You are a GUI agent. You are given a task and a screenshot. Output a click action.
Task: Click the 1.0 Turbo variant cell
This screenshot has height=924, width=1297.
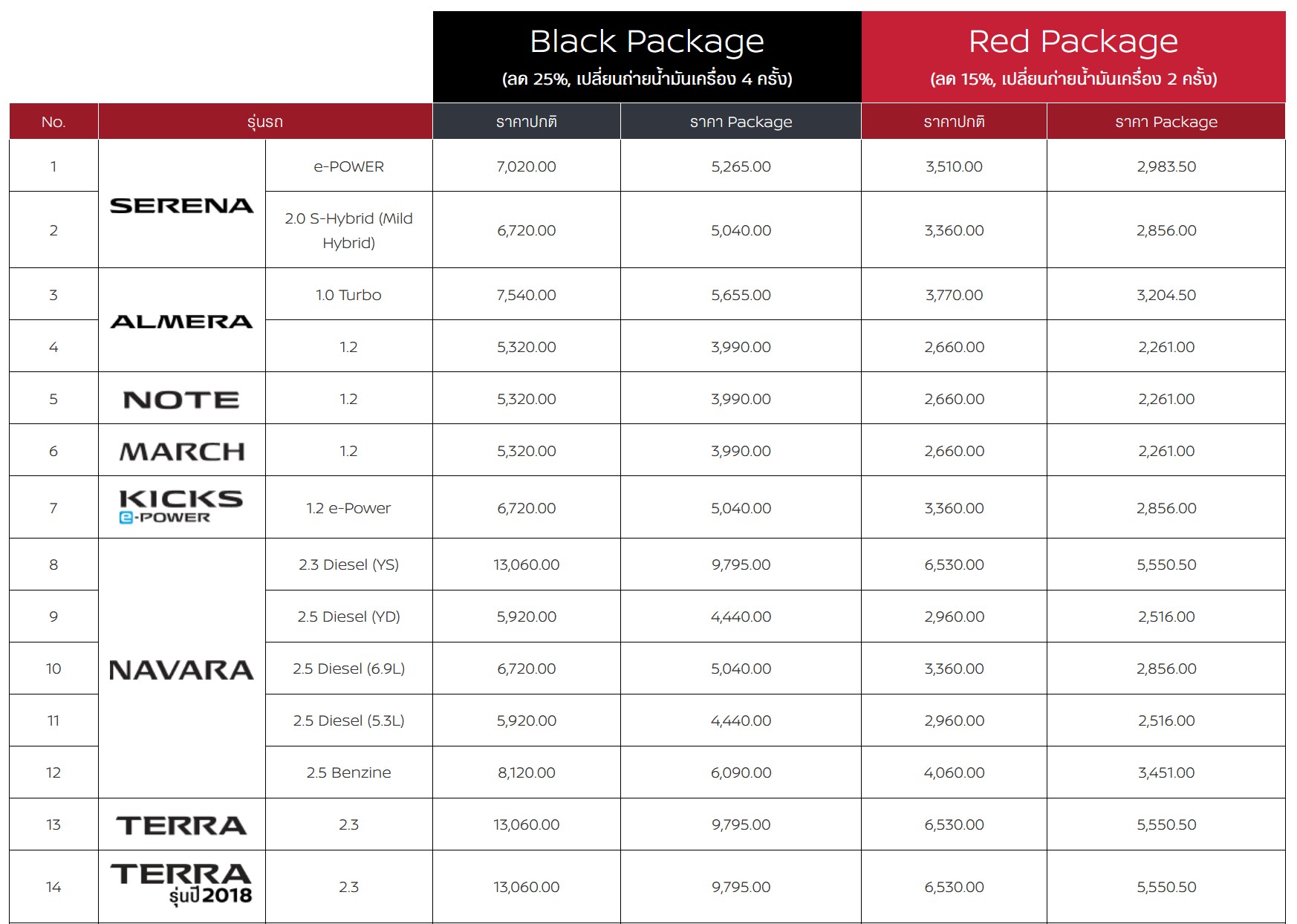348,295
